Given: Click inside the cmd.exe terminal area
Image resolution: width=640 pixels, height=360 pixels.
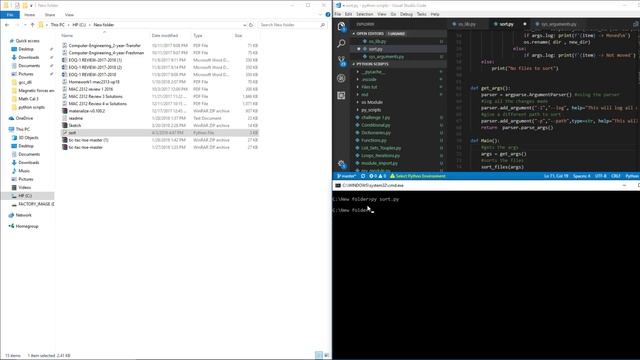Looking at the screenshot, I should tap(486, 274).
